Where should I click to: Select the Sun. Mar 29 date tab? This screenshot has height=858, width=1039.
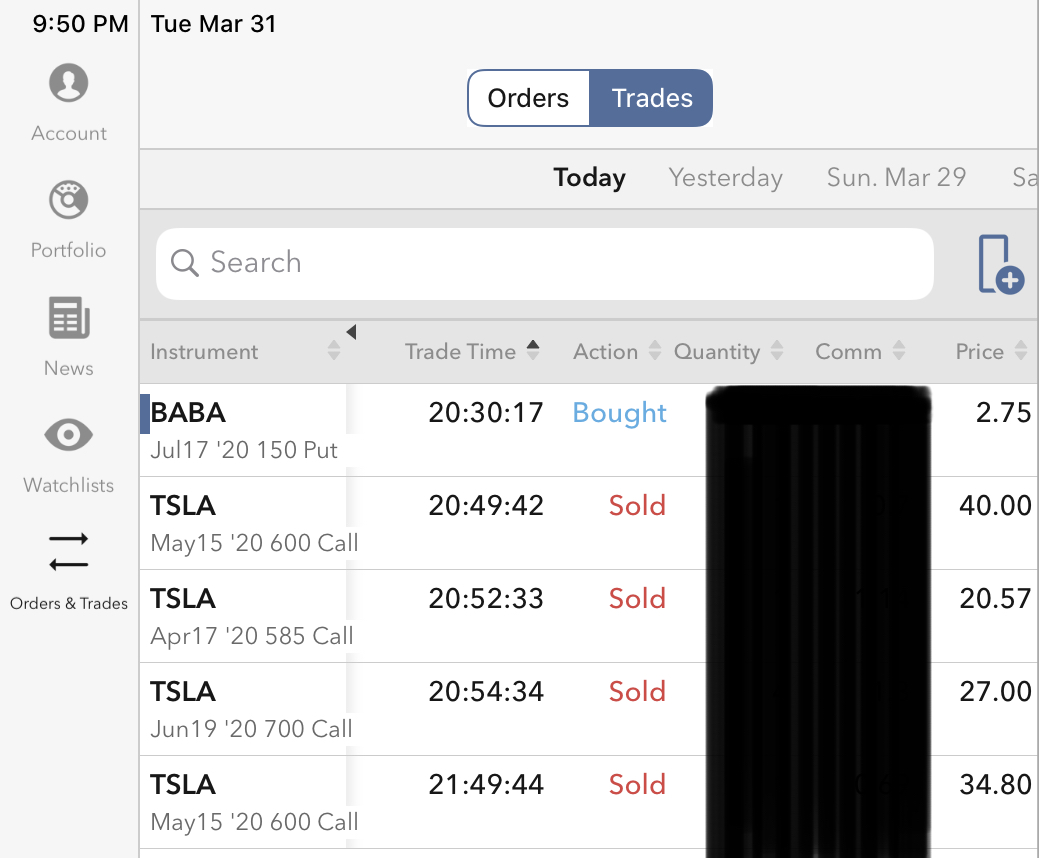tap(896, 178)
